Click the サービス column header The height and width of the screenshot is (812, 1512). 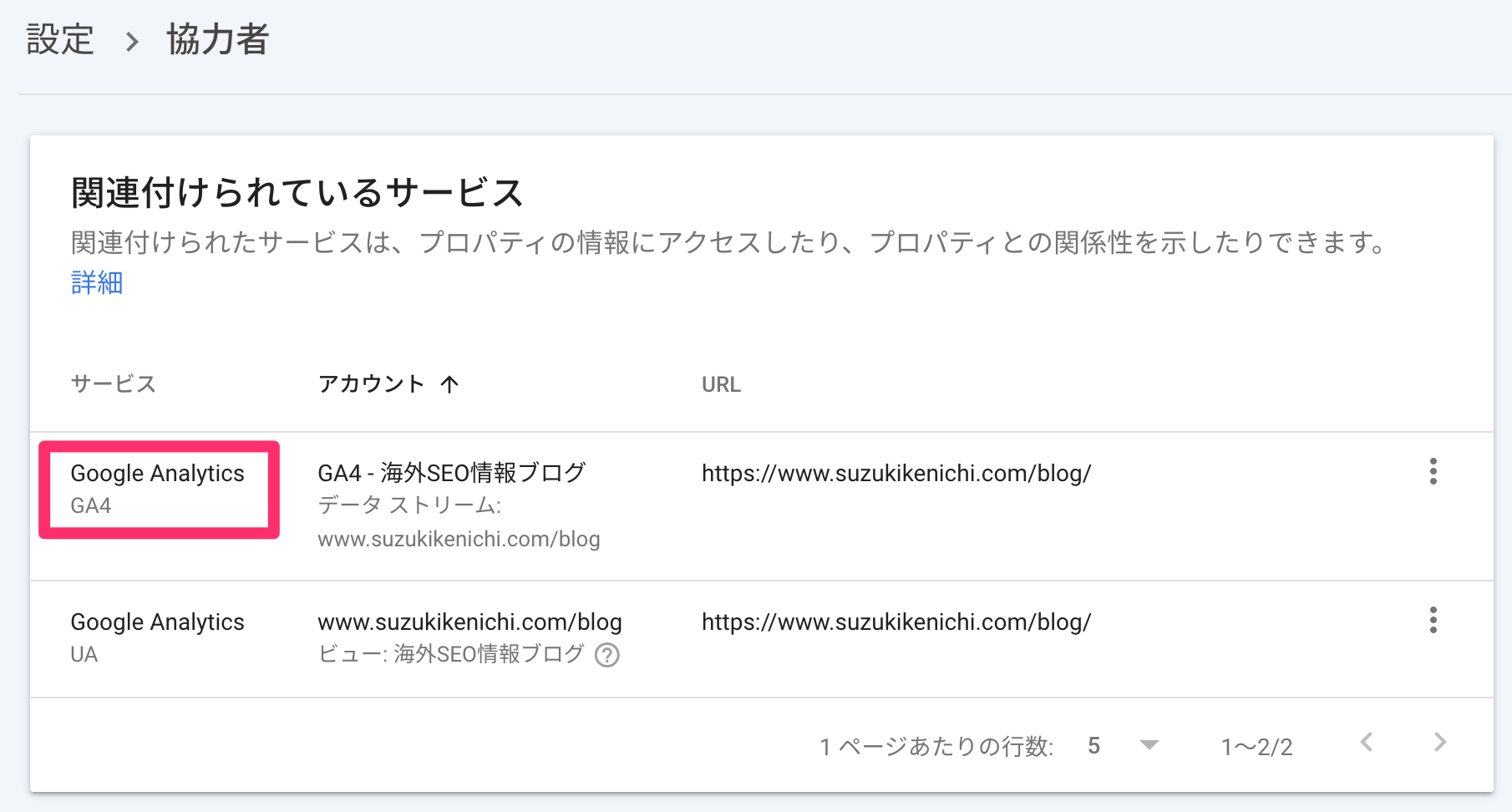pos(114,383)
